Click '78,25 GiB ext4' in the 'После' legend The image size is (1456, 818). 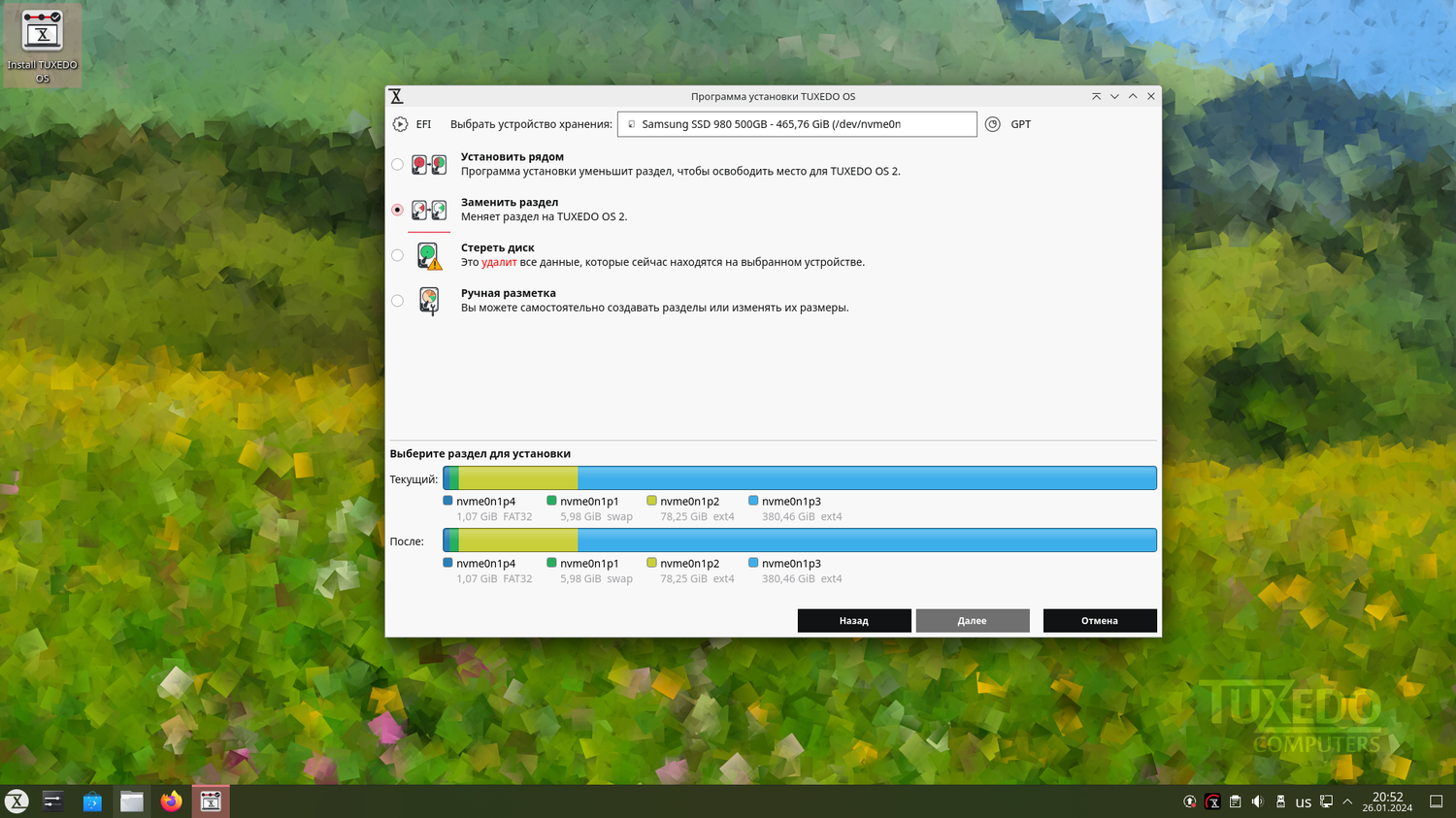pos(697,579)
